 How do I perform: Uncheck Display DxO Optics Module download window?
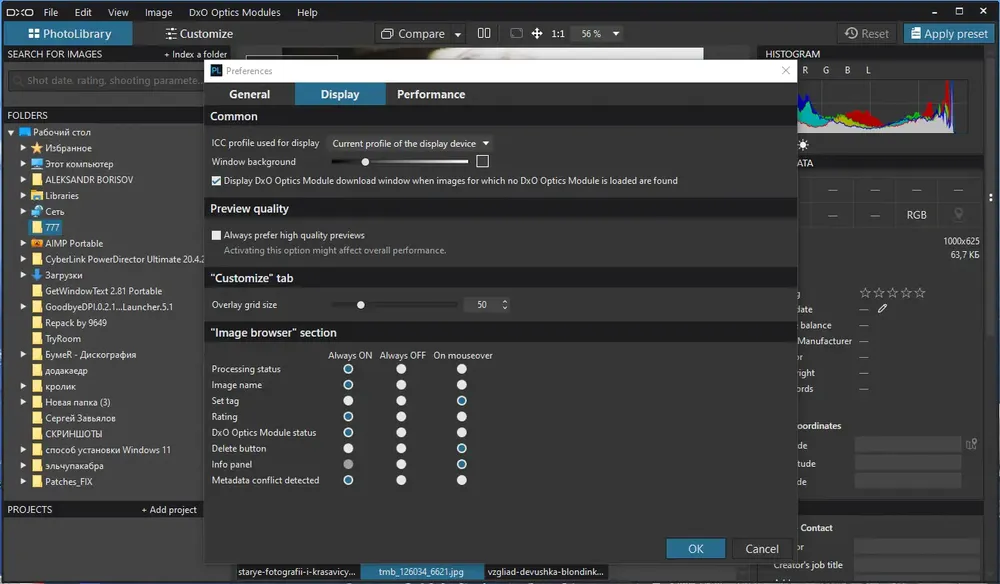216,181
